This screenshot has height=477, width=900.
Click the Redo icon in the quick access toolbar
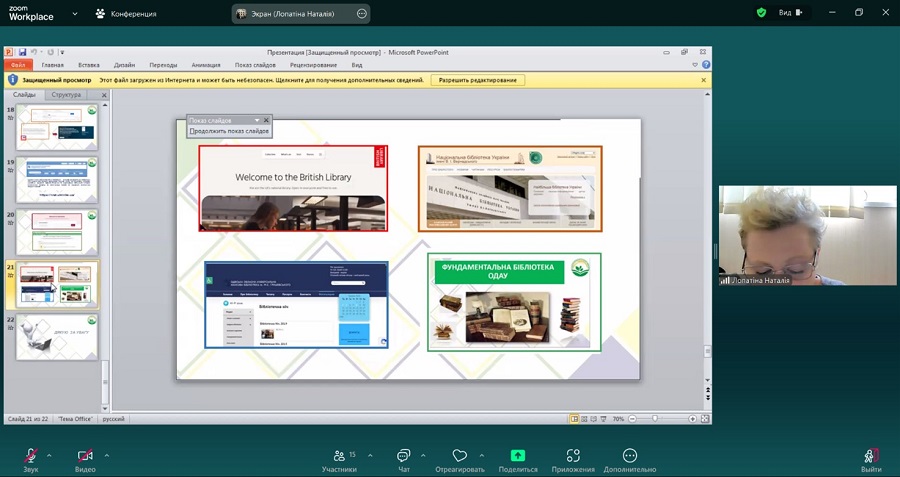[x=51, y=52]
